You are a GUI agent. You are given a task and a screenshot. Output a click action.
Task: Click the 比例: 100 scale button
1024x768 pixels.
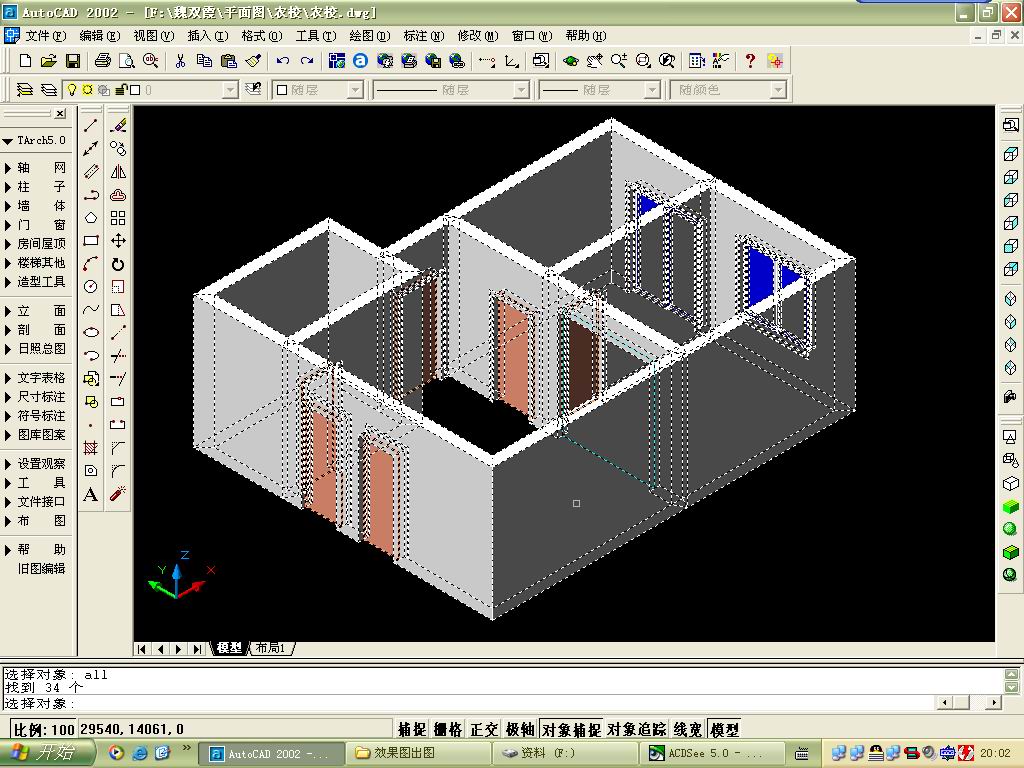point(44,729)
